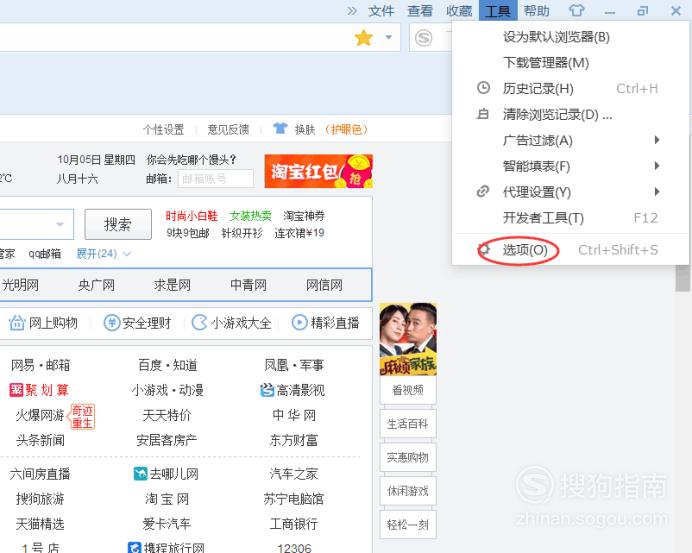Click the skin shirt icon in title bar
Image resolution: width=692 pixels, height=553 pixels.
pyautogui.click(x=576, y=10)
